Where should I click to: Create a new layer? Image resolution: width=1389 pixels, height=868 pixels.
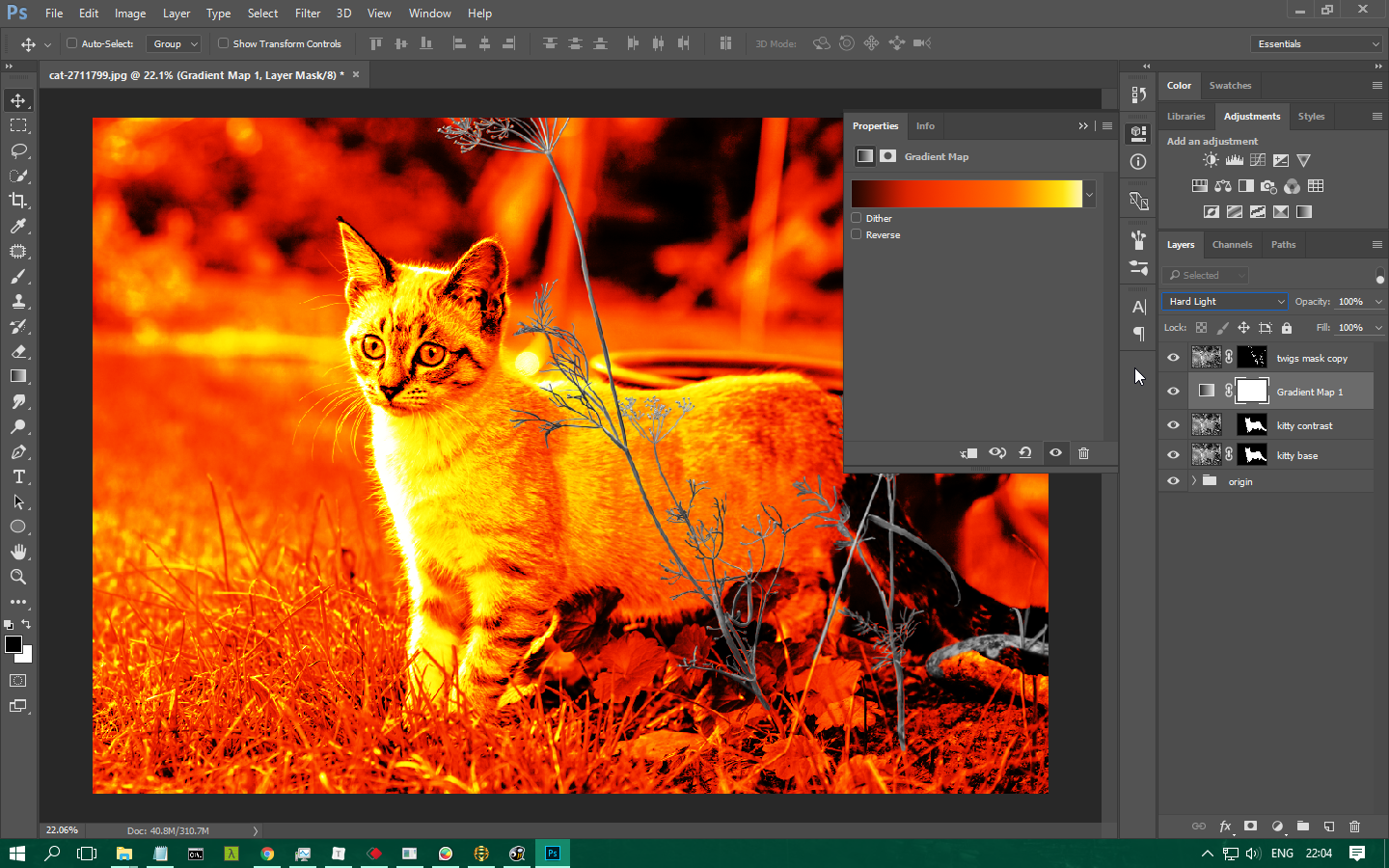click(x=1329, y=827)
